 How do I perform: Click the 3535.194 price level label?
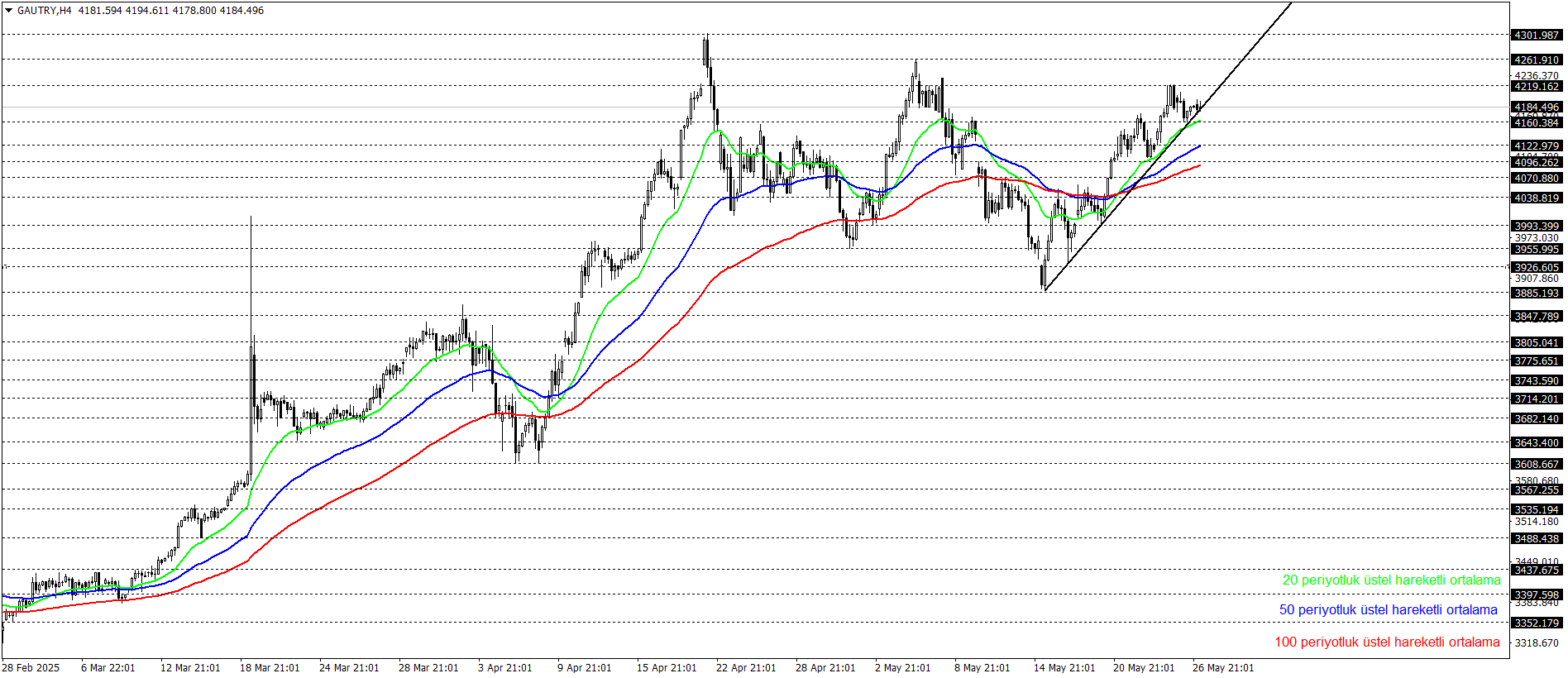tap(1537, 510)
